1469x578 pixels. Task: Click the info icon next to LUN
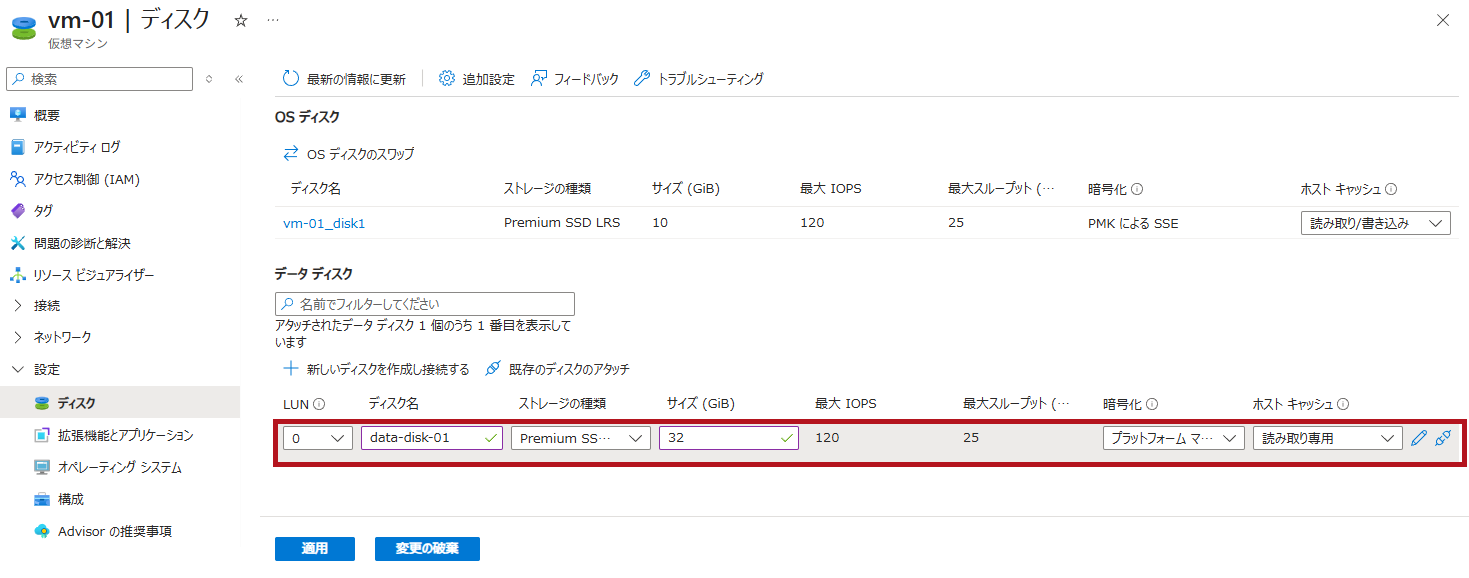[x=319, y=404]
